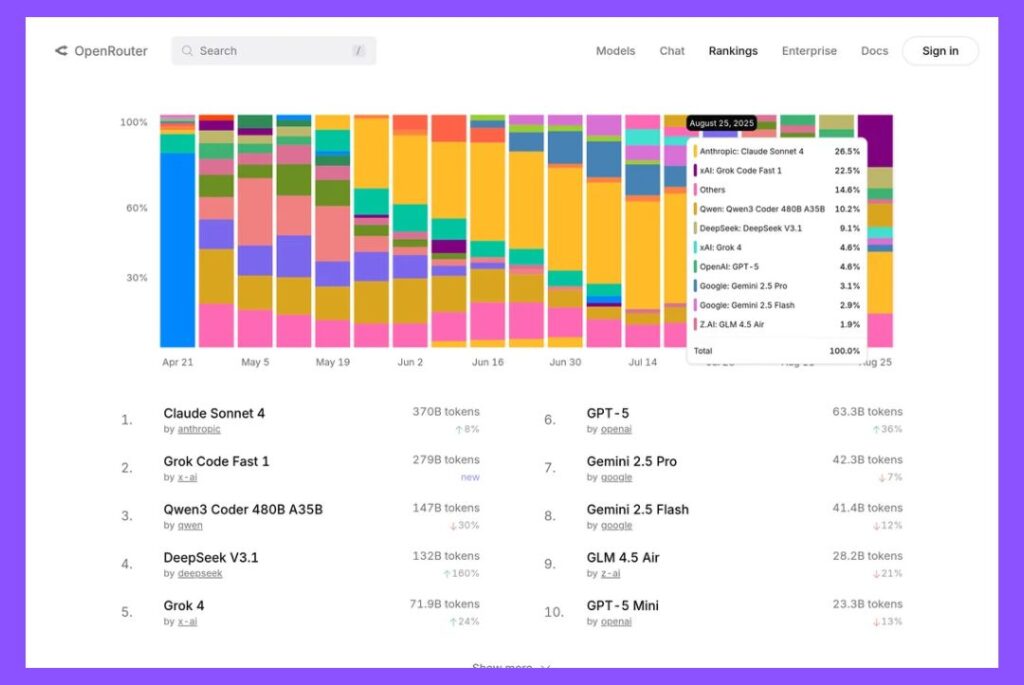1024x685 pixels.
Task: Click the 42.3B tokens value
Action: pos(867,460)
